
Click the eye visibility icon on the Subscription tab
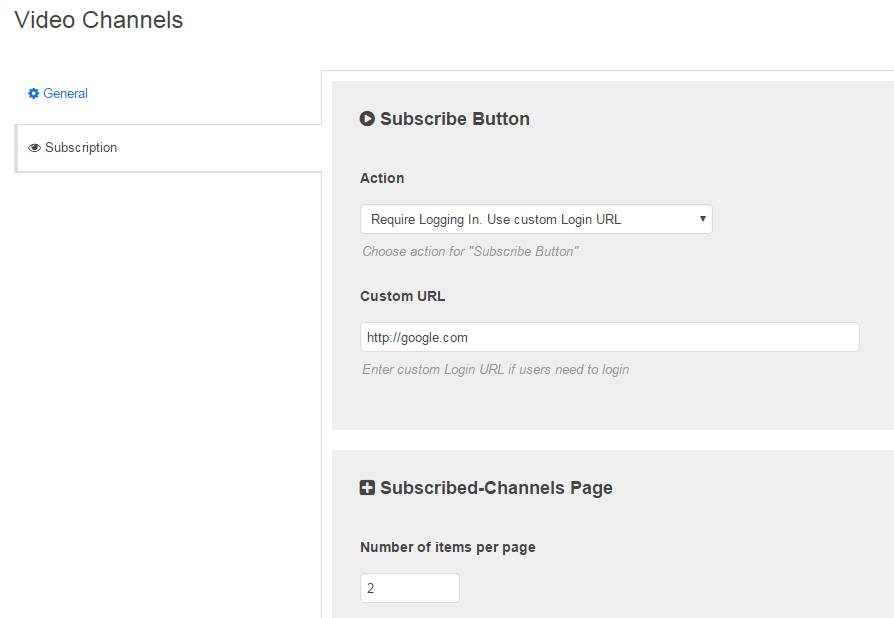[x=34, y=147]
